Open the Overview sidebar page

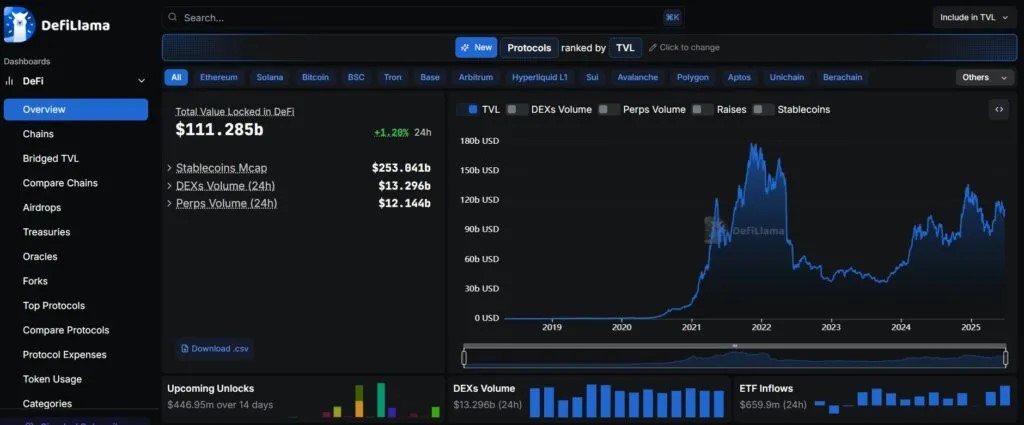(76, 110)
